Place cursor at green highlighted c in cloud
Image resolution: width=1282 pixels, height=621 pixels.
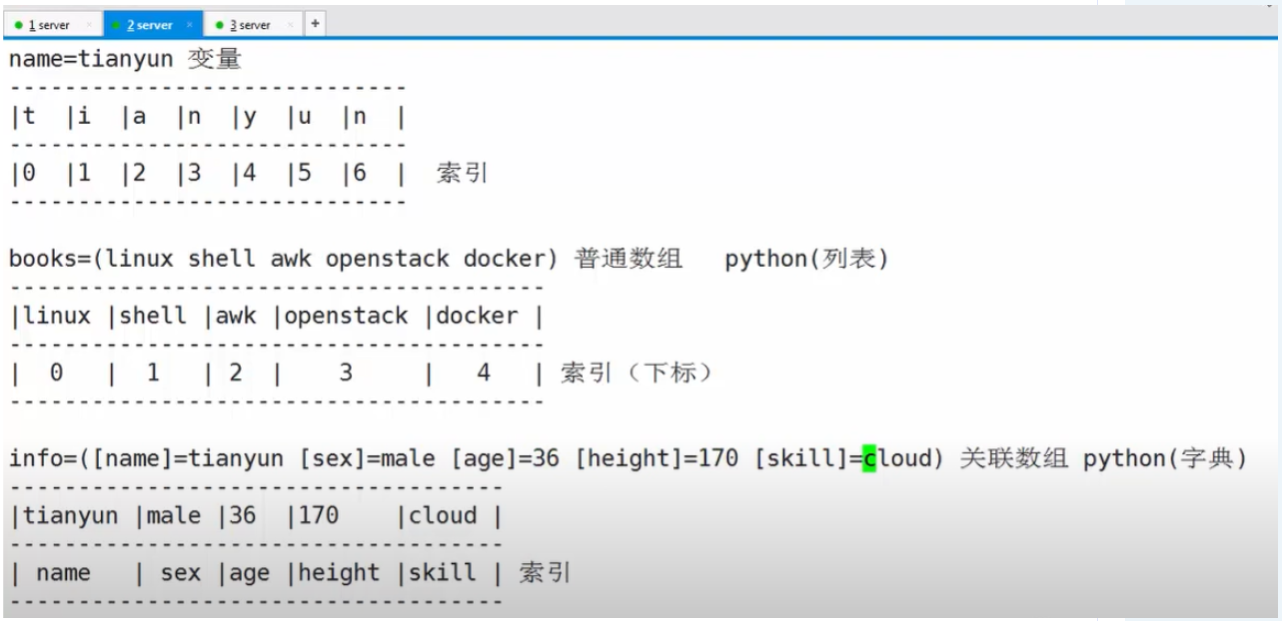(x=869, y=459)
